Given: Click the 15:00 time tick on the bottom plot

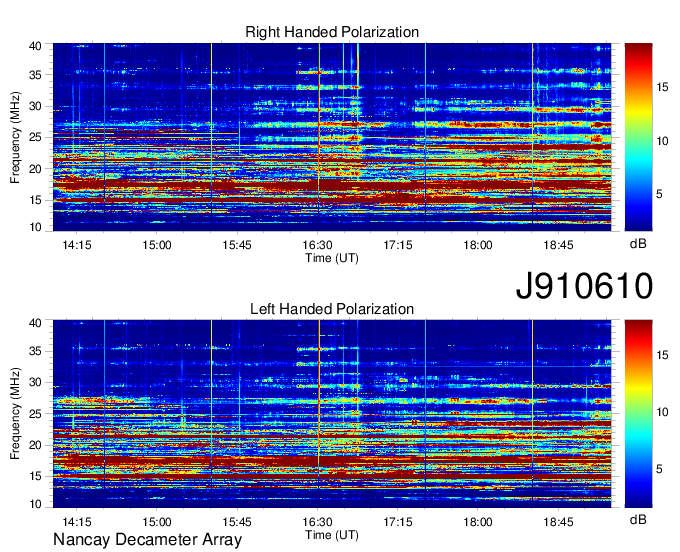Looking at the screenshot, I should (157, 522).
